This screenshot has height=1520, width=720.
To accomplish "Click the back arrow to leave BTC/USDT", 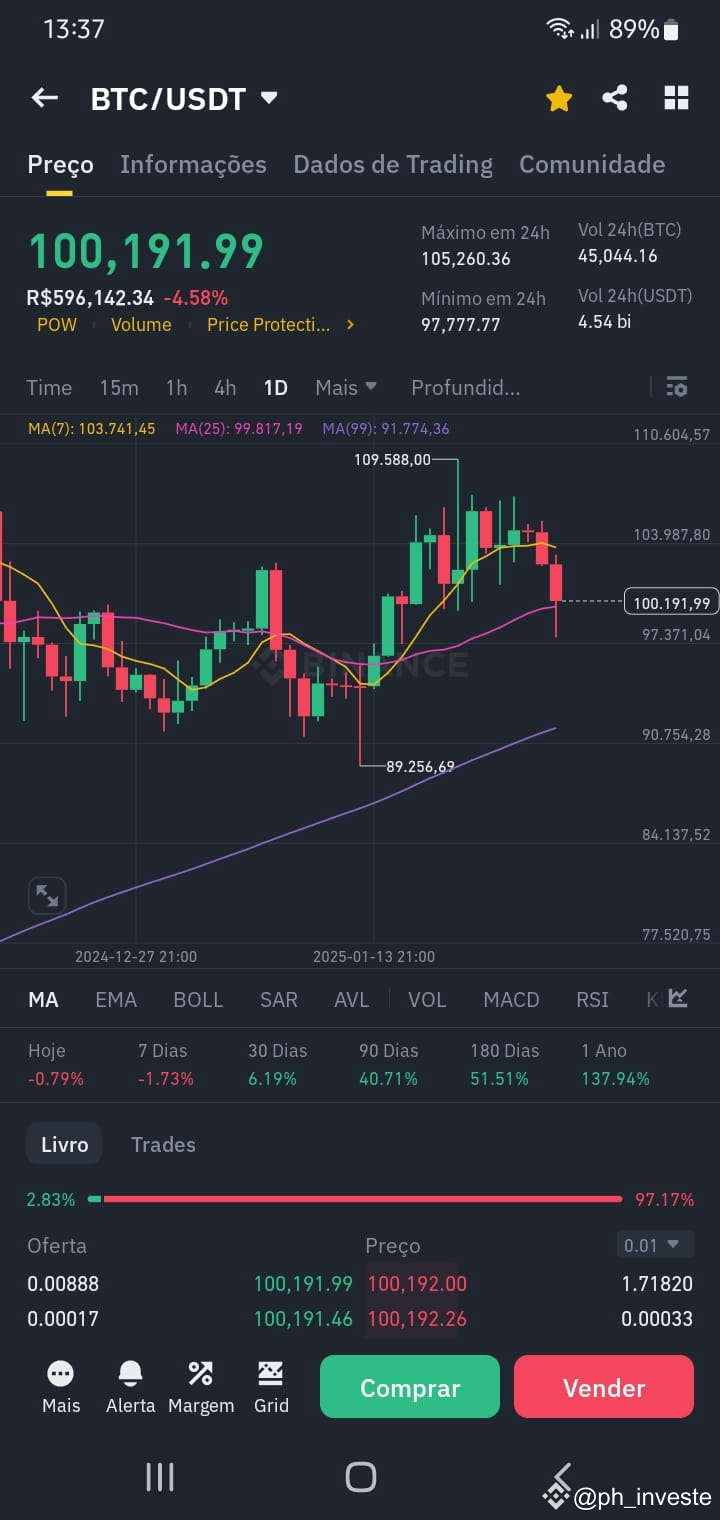I will pyautogui.click(x=44, y=97).
